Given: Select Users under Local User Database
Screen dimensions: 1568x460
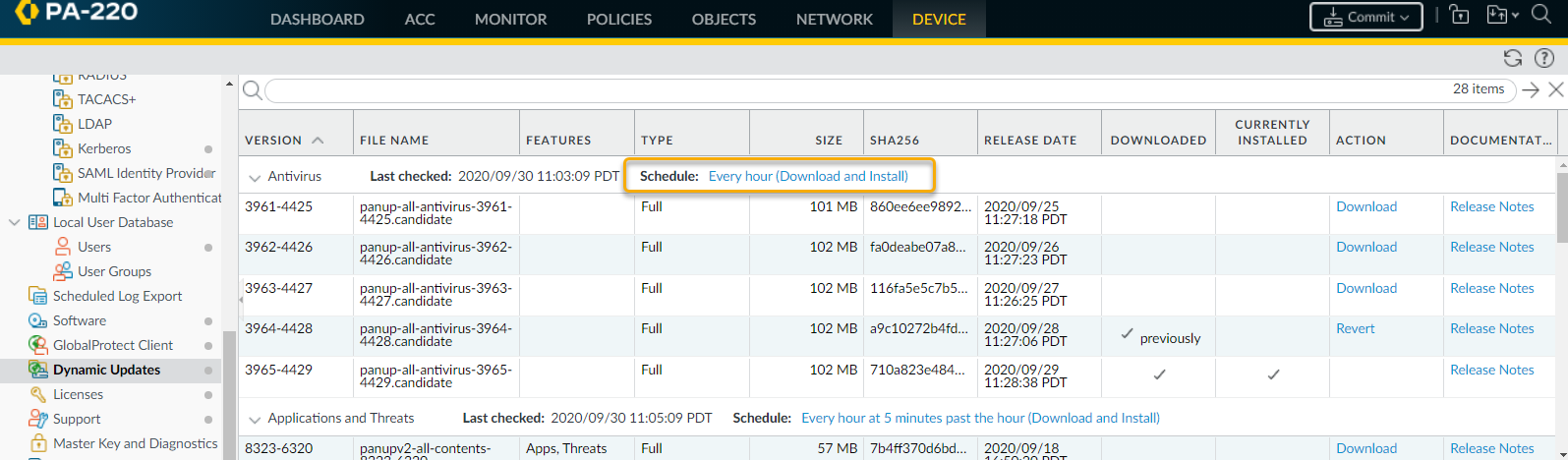Looking at the screenshot, I should click(x=94, y=247).
